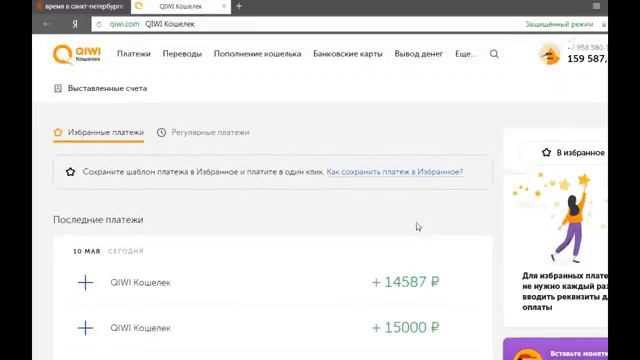The width and height of the screenshot is (640, 360).
Task: Click the Yandex Я button
Action: coord(75,24)
